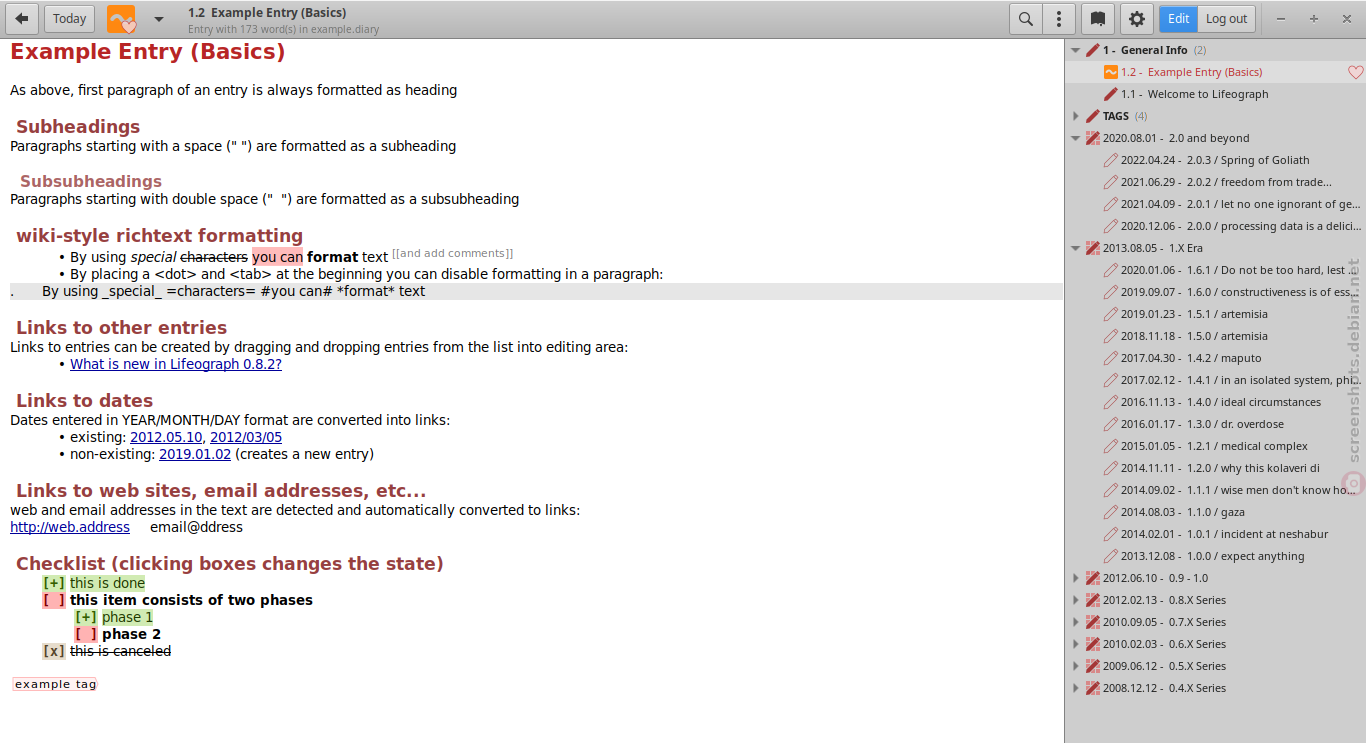This screenshot has height=743, width=1366.
Task: Open the entry icon dropdown arrow
Action: point(159,19)
